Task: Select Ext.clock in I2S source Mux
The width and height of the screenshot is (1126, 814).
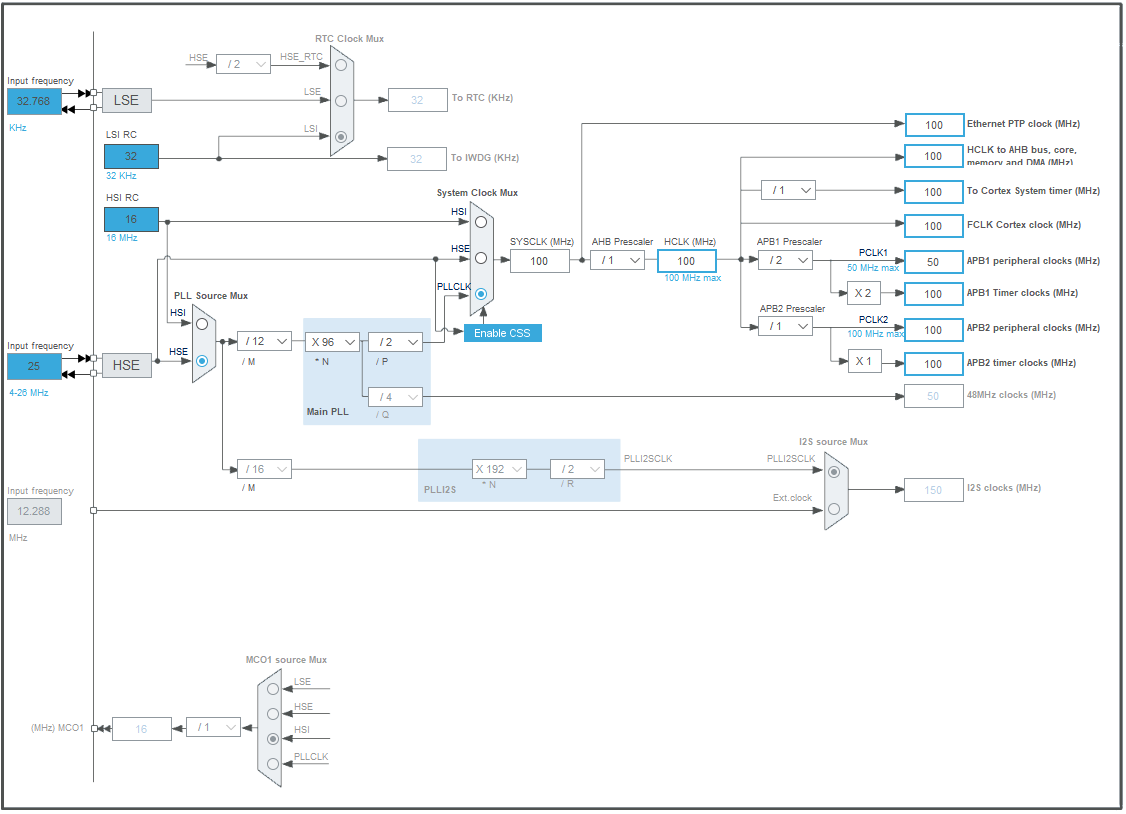Action: pos(834,509)
